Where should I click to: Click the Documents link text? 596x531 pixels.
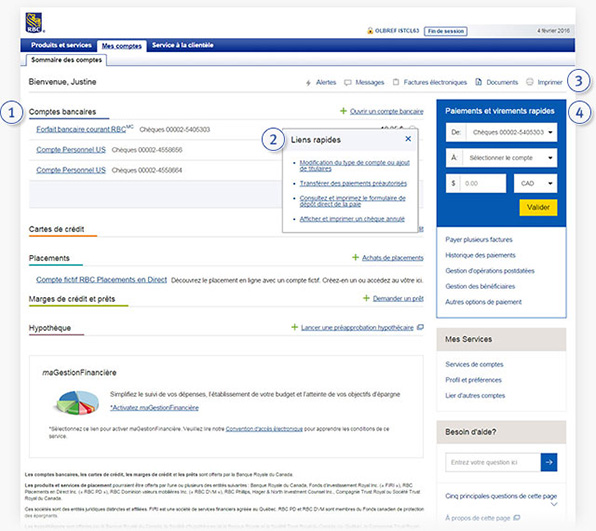[502, 82]
